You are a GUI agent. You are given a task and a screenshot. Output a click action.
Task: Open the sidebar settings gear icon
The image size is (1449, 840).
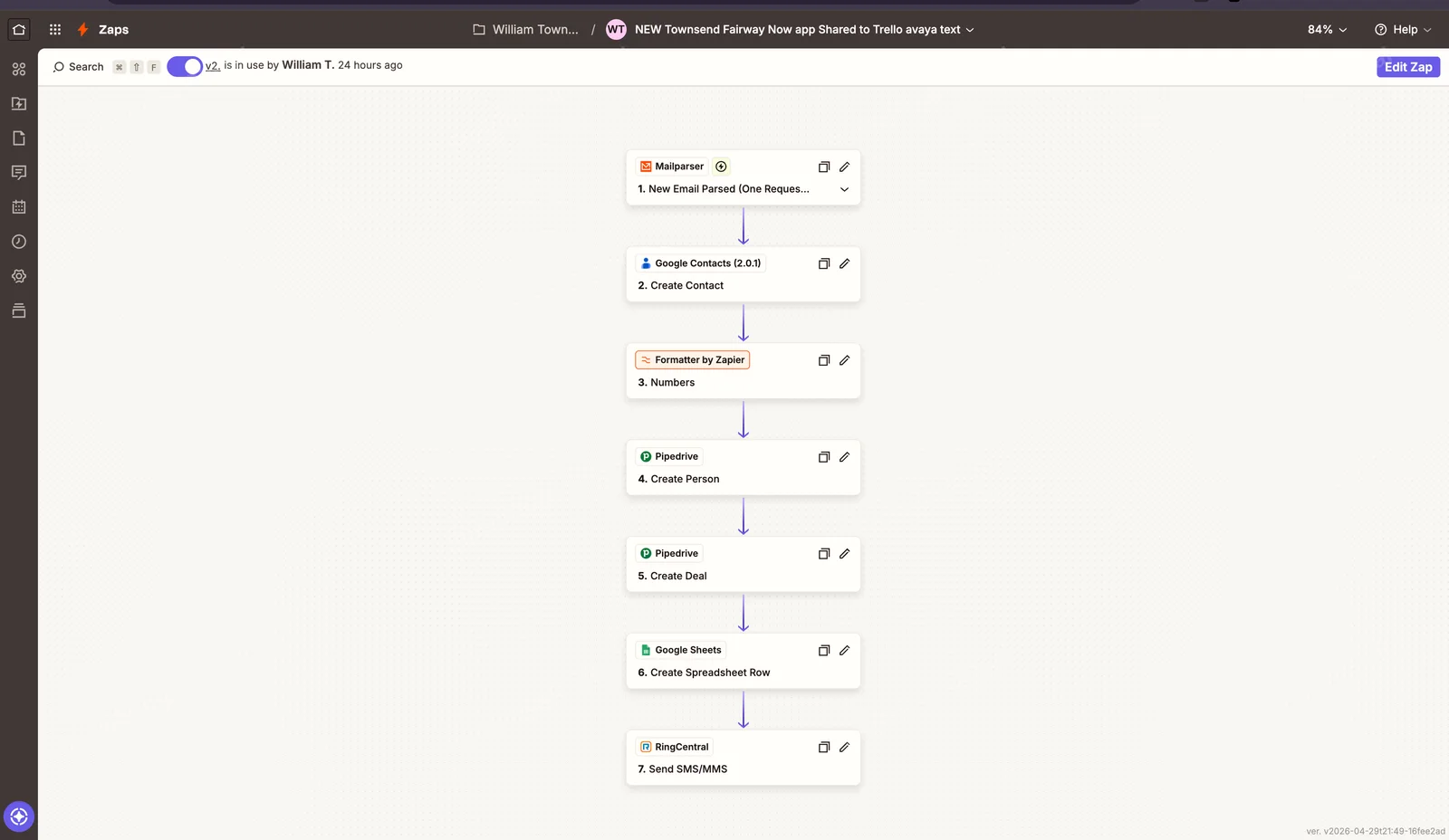(19, 276)
